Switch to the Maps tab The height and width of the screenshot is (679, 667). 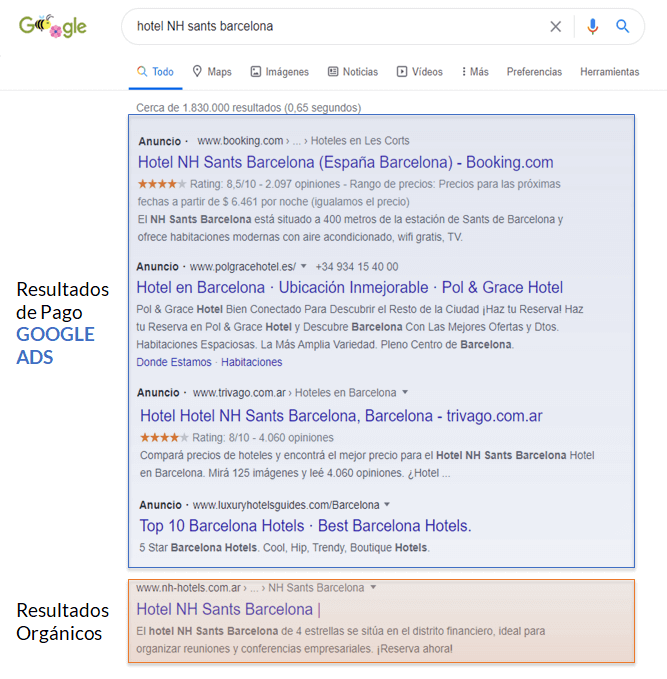pos(212,71)
